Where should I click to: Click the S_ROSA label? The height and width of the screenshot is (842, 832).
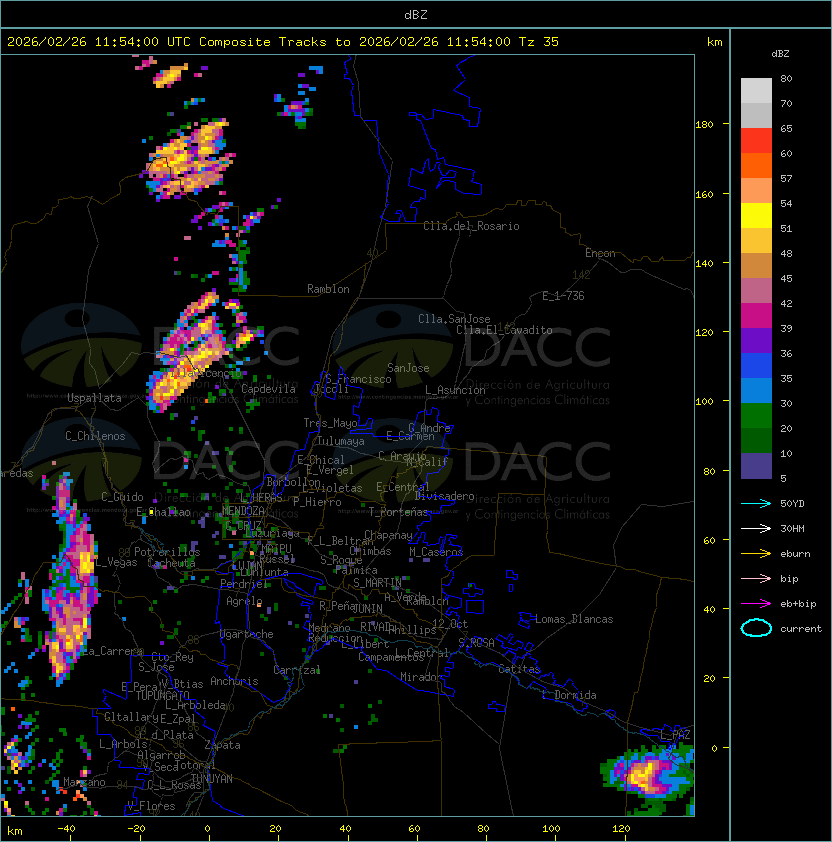(476, 642)
